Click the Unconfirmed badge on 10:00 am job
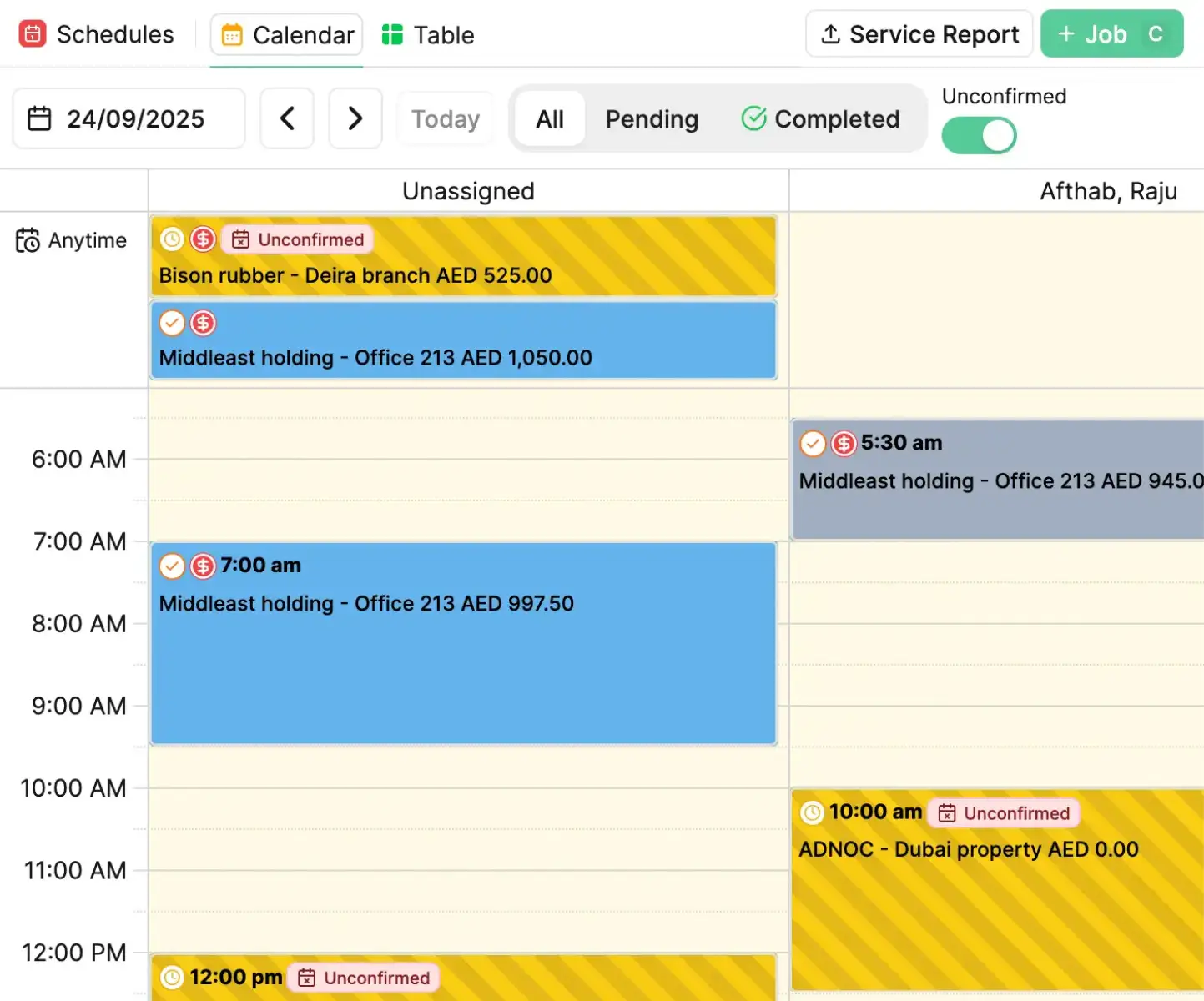The image size is (1204, 1001). coord(1004,813)
